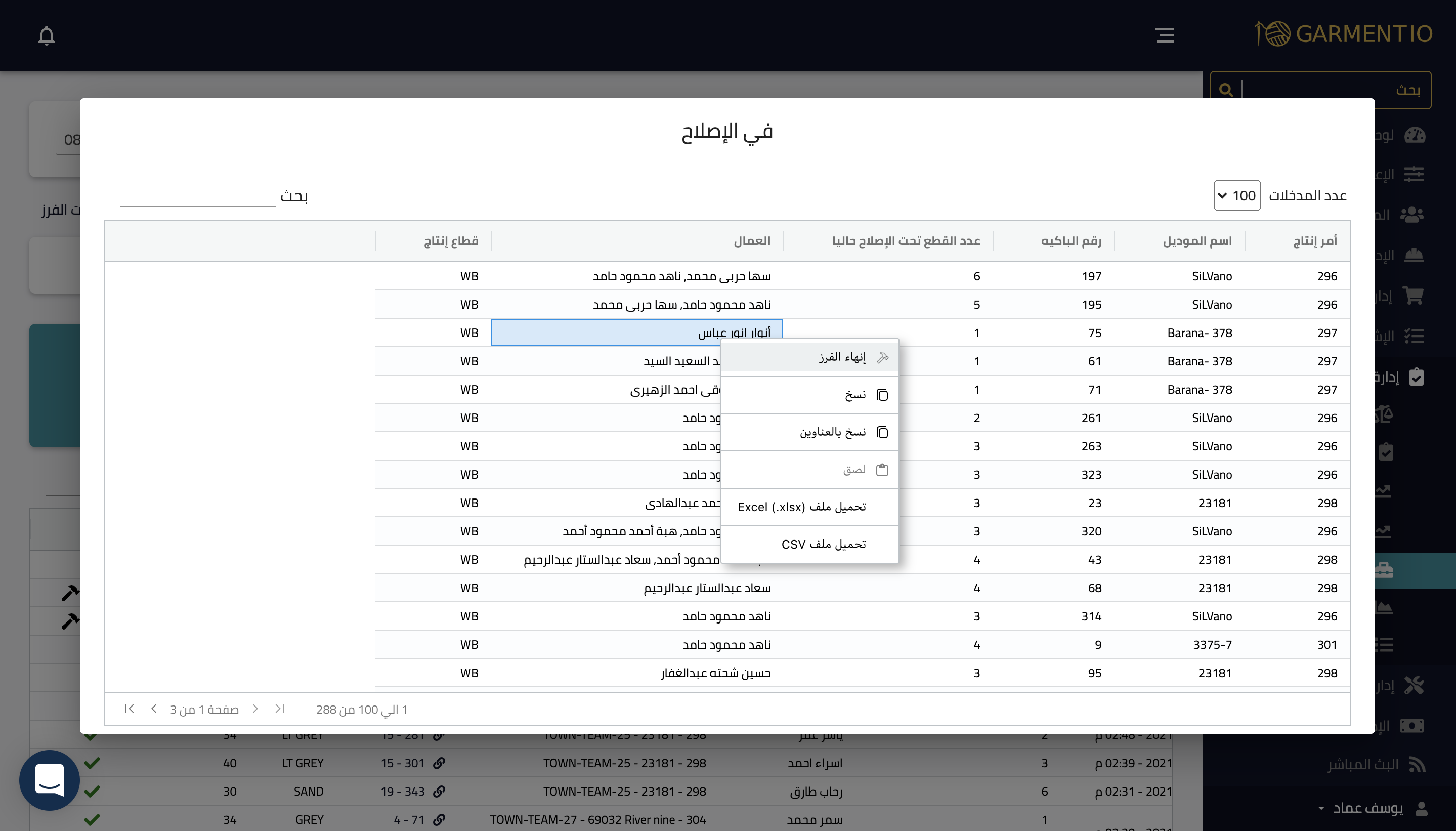Click the link icon in 15 - 301 row
Image resolution: width=1456 pixels, height=831 pixels.
click(x=439, y=763)
